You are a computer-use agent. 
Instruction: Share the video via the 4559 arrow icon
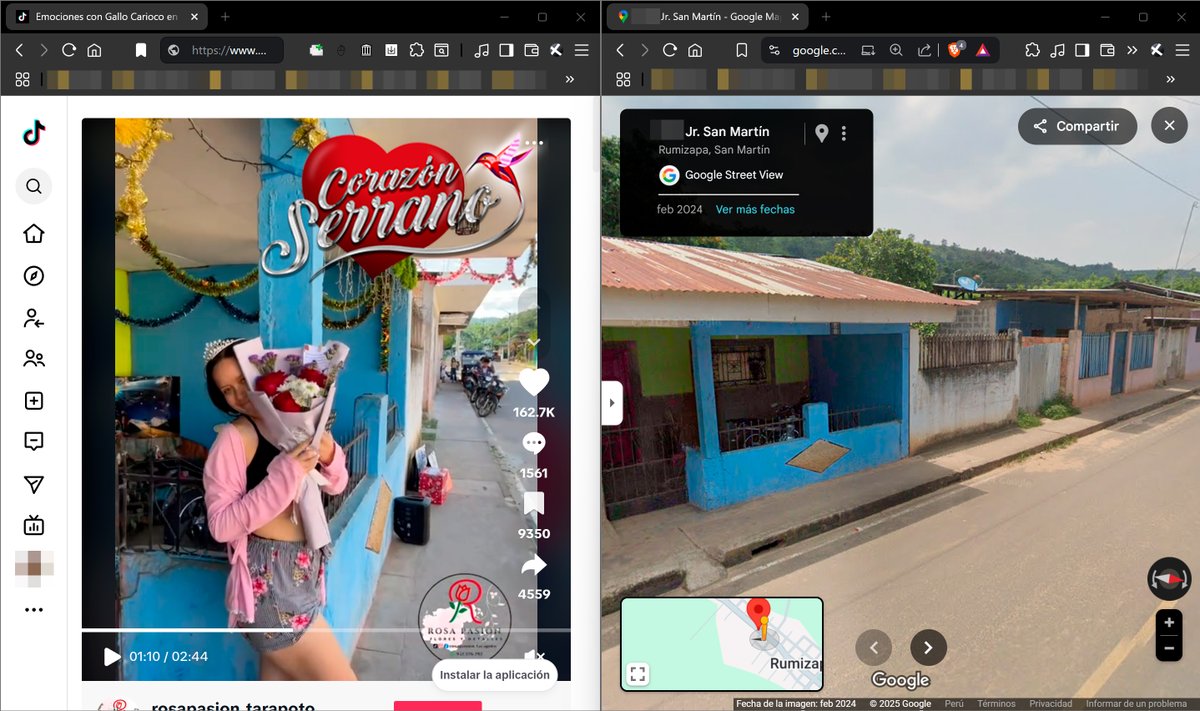coord(534,565)
